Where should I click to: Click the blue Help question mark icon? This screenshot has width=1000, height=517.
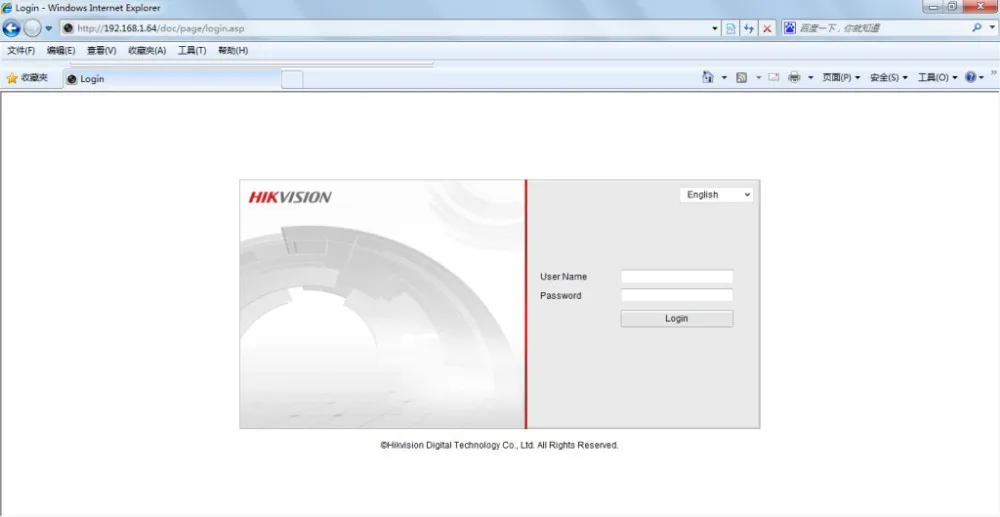971,78
